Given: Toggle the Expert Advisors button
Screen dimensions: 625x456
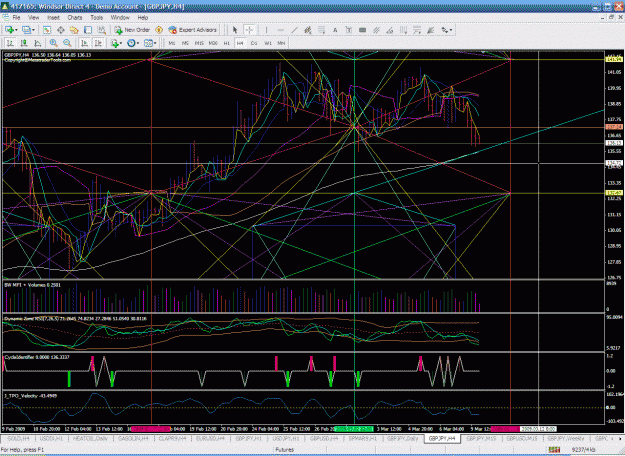Looking at the screenshot, I should click(x=193, y=30).
